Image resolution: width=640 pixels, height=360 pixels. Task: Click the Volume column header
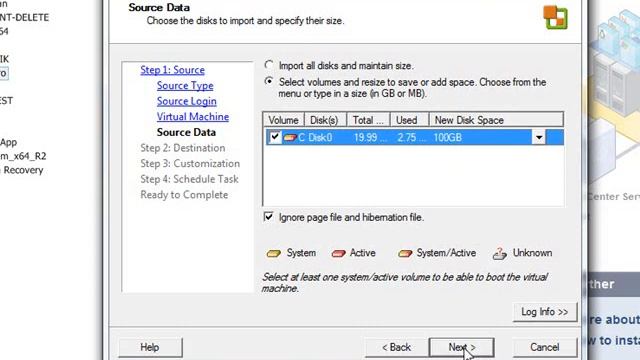tap(283, 120)
